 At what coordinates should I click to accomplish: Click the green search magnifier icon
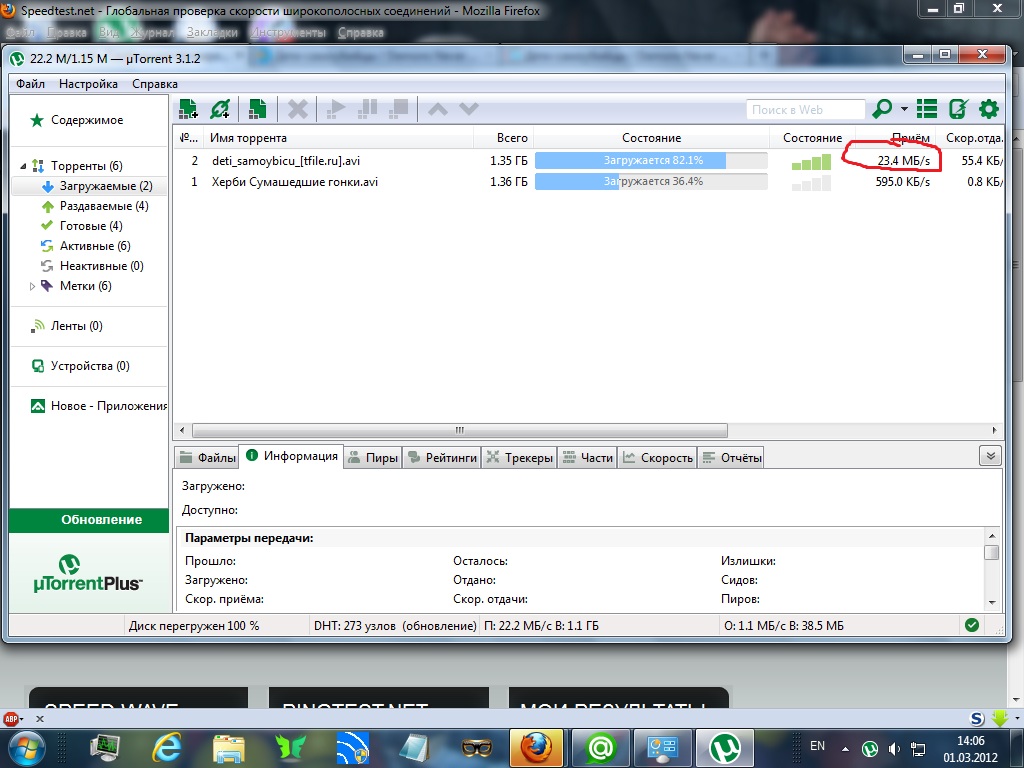coord(883,109)
